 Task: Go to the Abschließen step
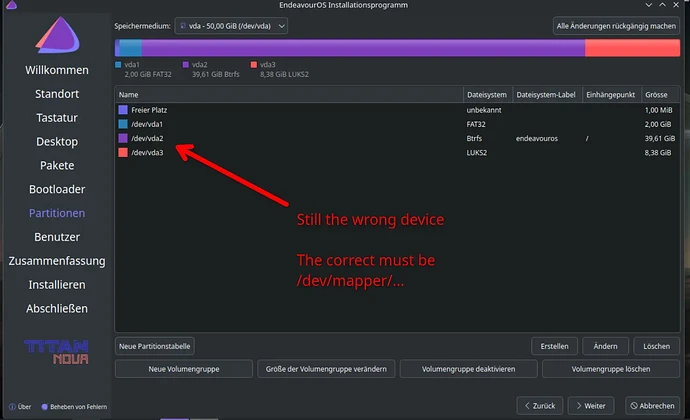tap(57, 308)
